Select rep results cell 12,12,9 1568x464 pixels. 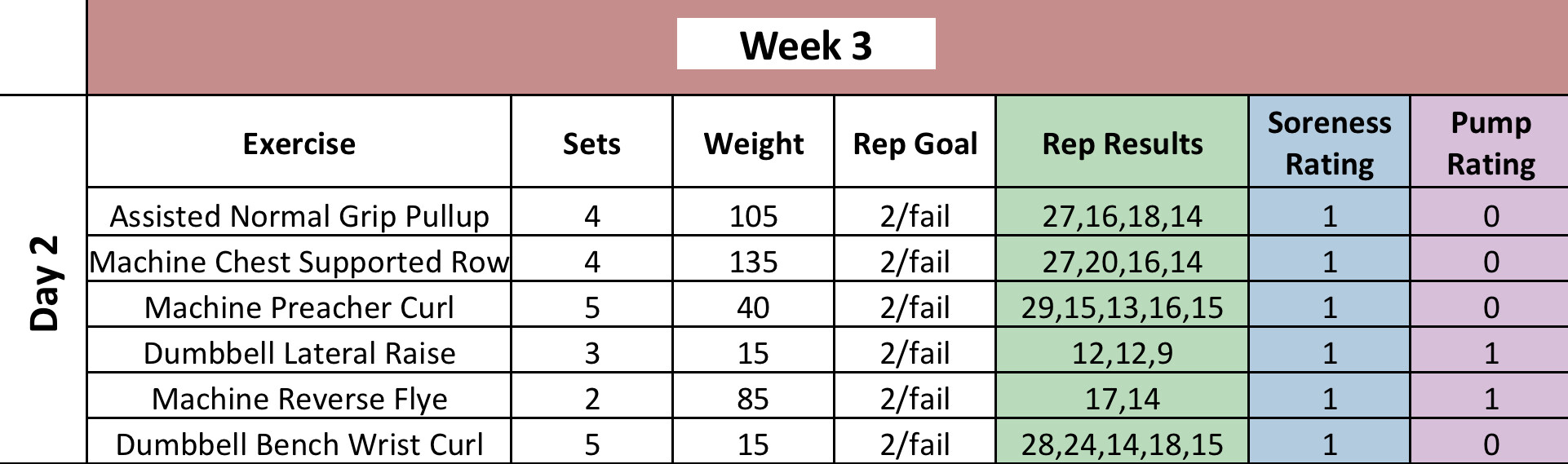[x=1122, y=352]
